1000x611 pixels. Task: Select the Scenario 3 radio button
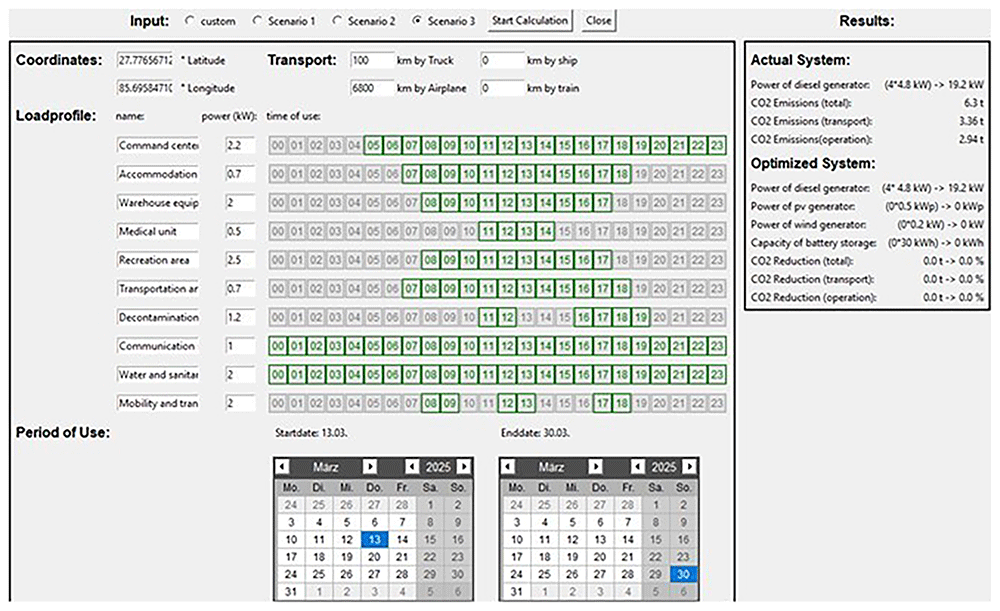point(416,21)
